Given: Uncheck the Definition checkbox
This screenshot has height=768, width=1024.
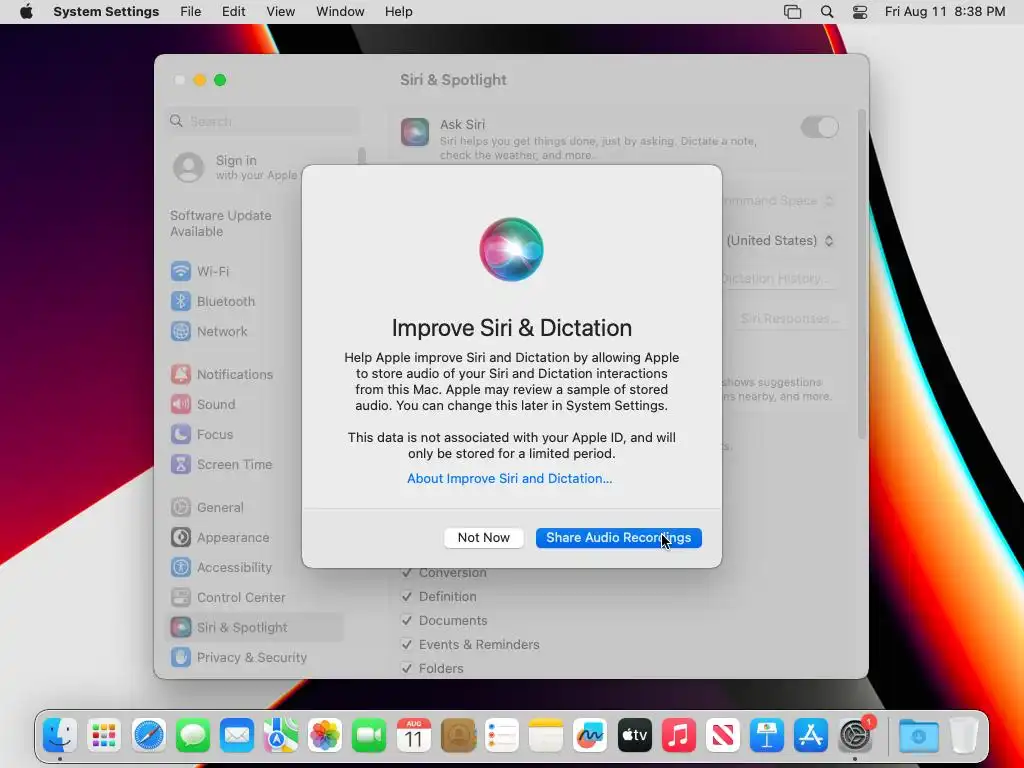Looking at the screenshot, I should click(407, 596).
